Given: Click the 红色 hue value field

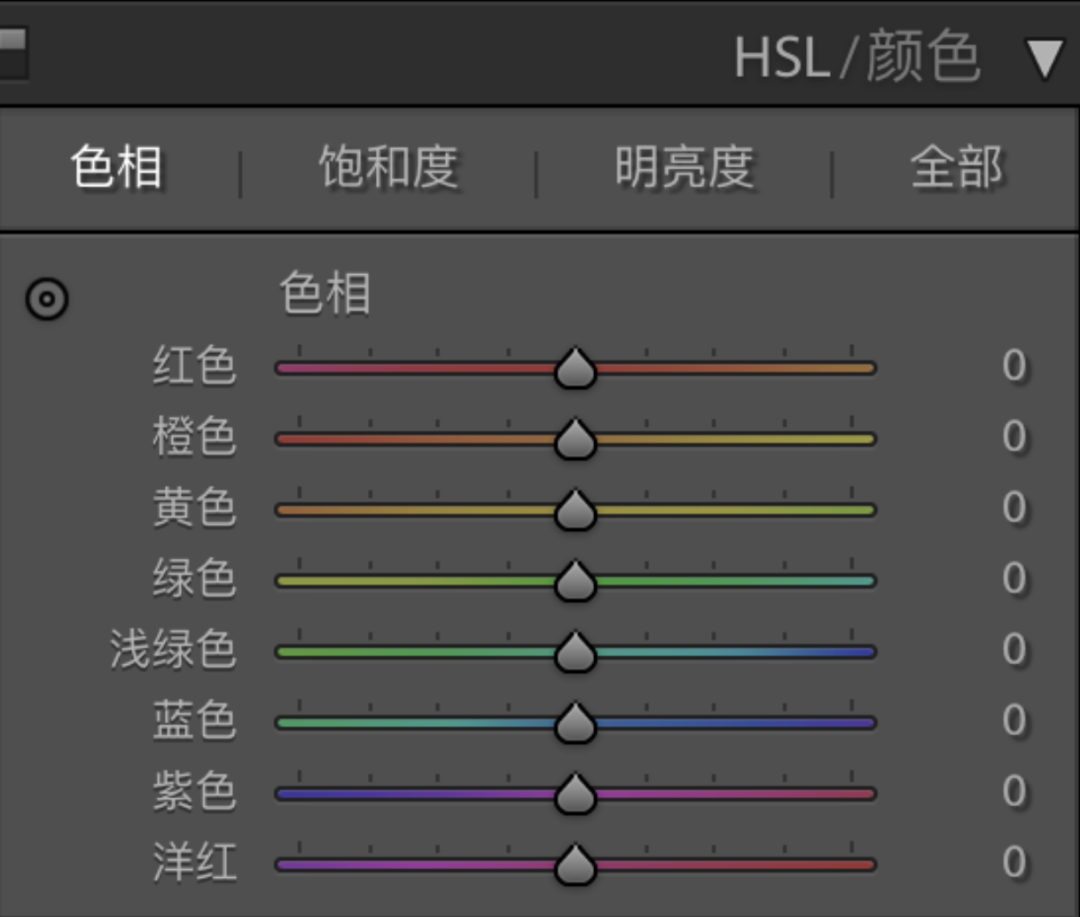Looking at the screenshot, I should coord(1013,366).
